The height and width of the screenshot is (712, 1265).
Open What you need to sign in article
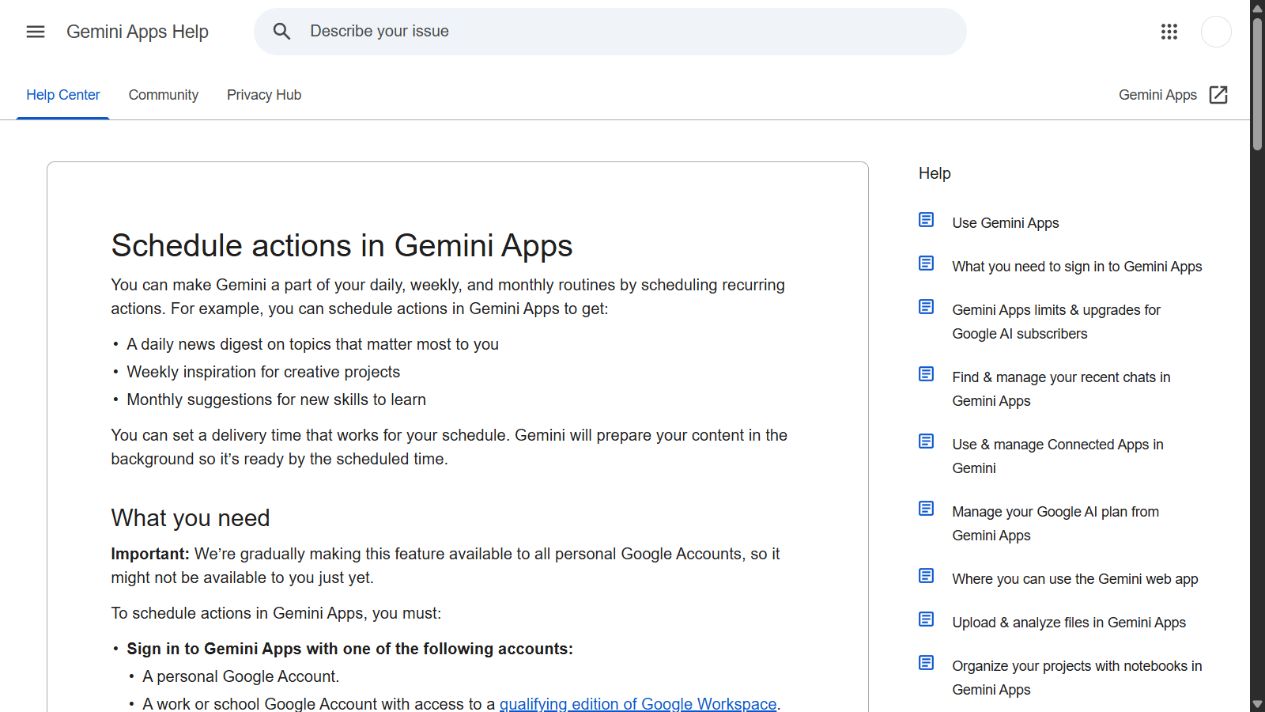[x=1077, y=266]
